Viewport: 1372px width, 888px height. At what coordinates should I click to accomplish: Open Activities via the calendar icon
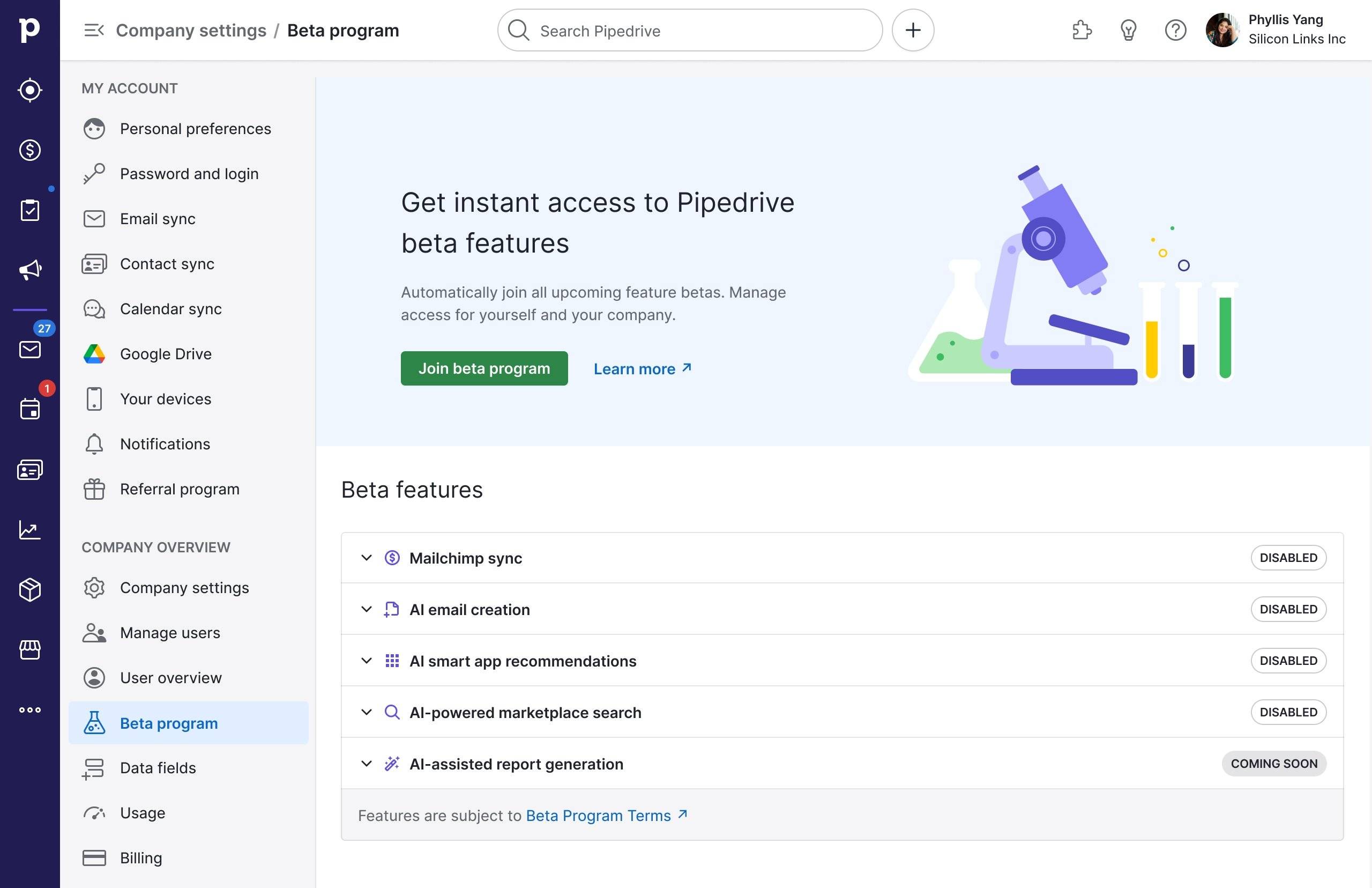point(30,409)
